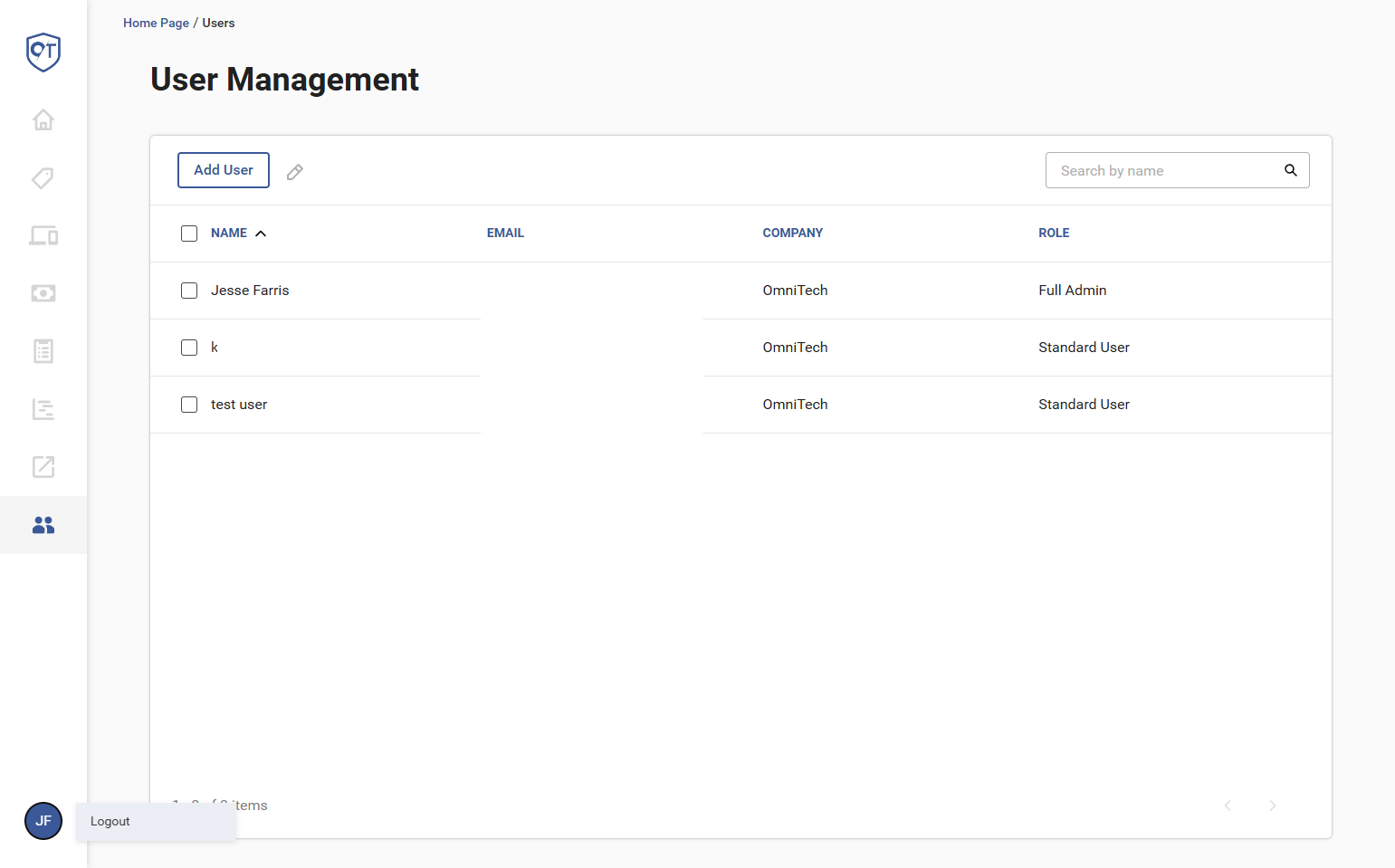Click Standard User role for k
This screenshot has width=1395, height=868.
(x=1084, y=348)
